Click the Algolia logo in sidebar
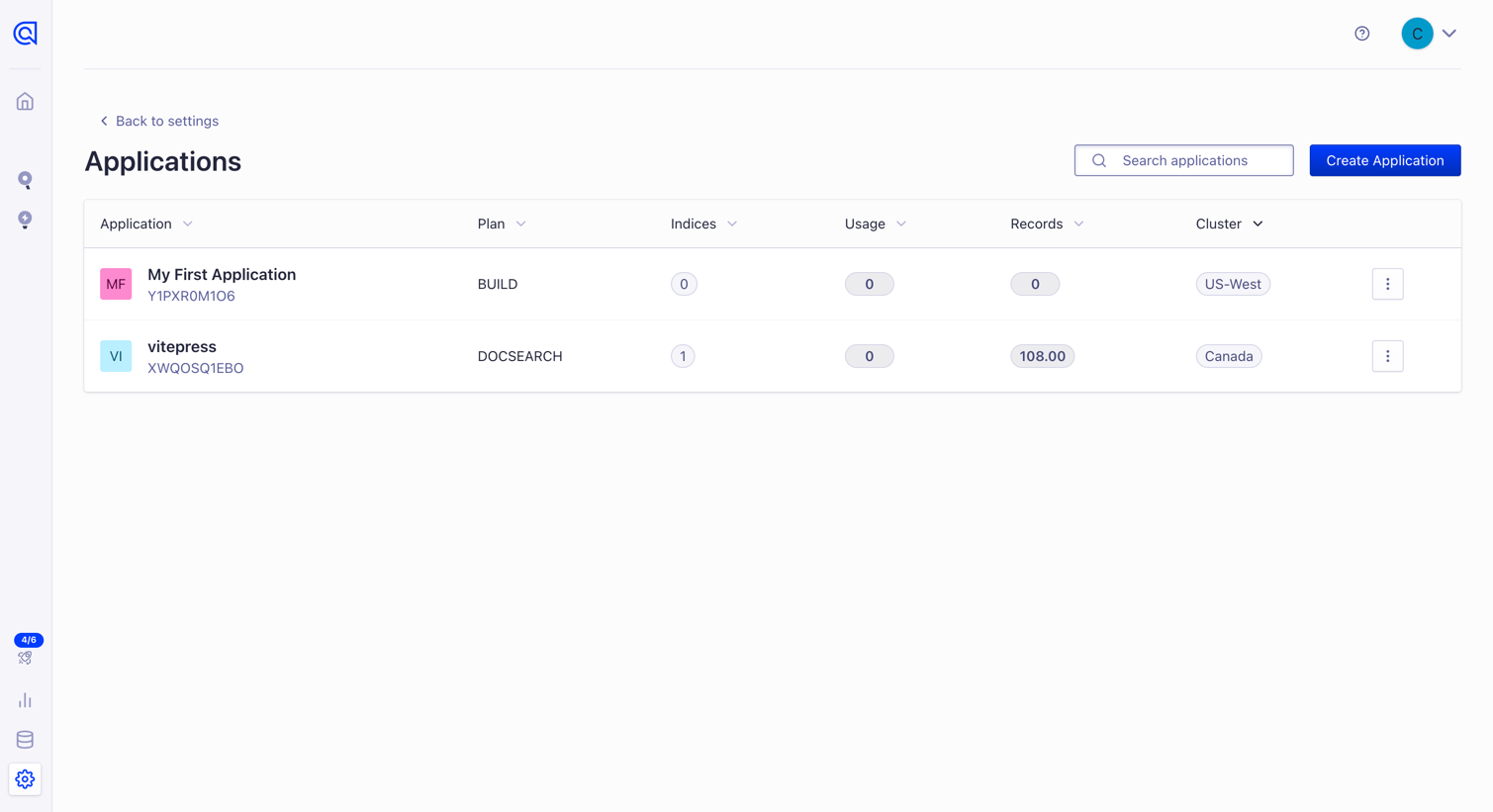Image resolution: width=1493 pixels, height=812 pixels. tap(26, 34)
